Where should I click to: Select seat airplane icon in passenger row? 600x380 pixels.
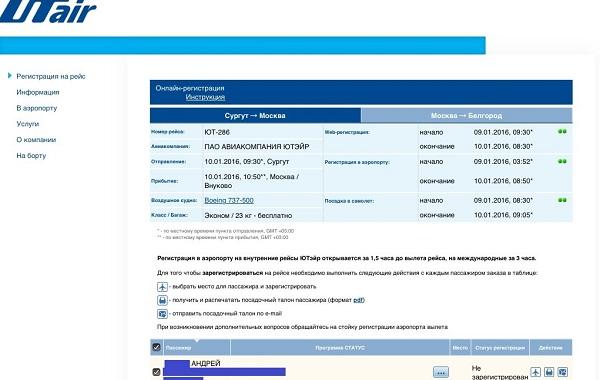535,372
